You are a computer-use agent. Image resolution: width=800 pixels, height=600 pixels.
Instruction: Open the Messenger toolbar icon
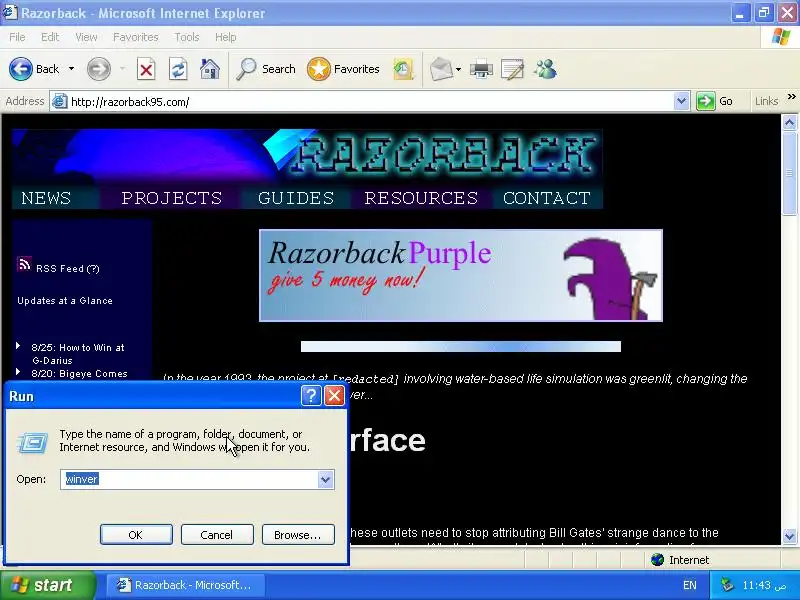pyautogui.click(x=545, y=69)
